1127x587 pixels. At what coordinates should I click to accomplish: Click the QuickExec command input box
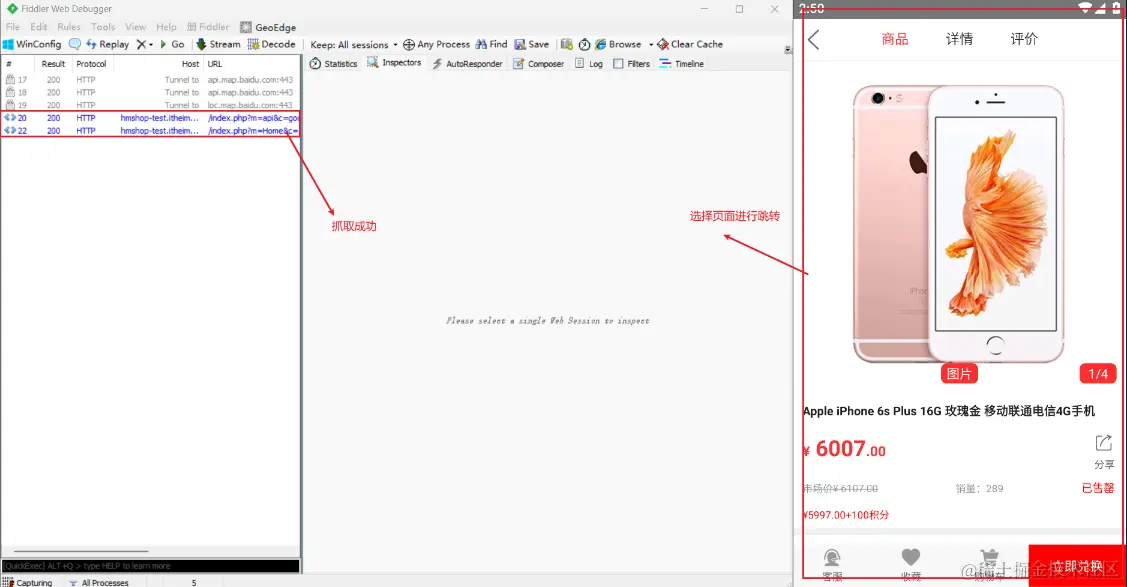click(x=150, y=565)
